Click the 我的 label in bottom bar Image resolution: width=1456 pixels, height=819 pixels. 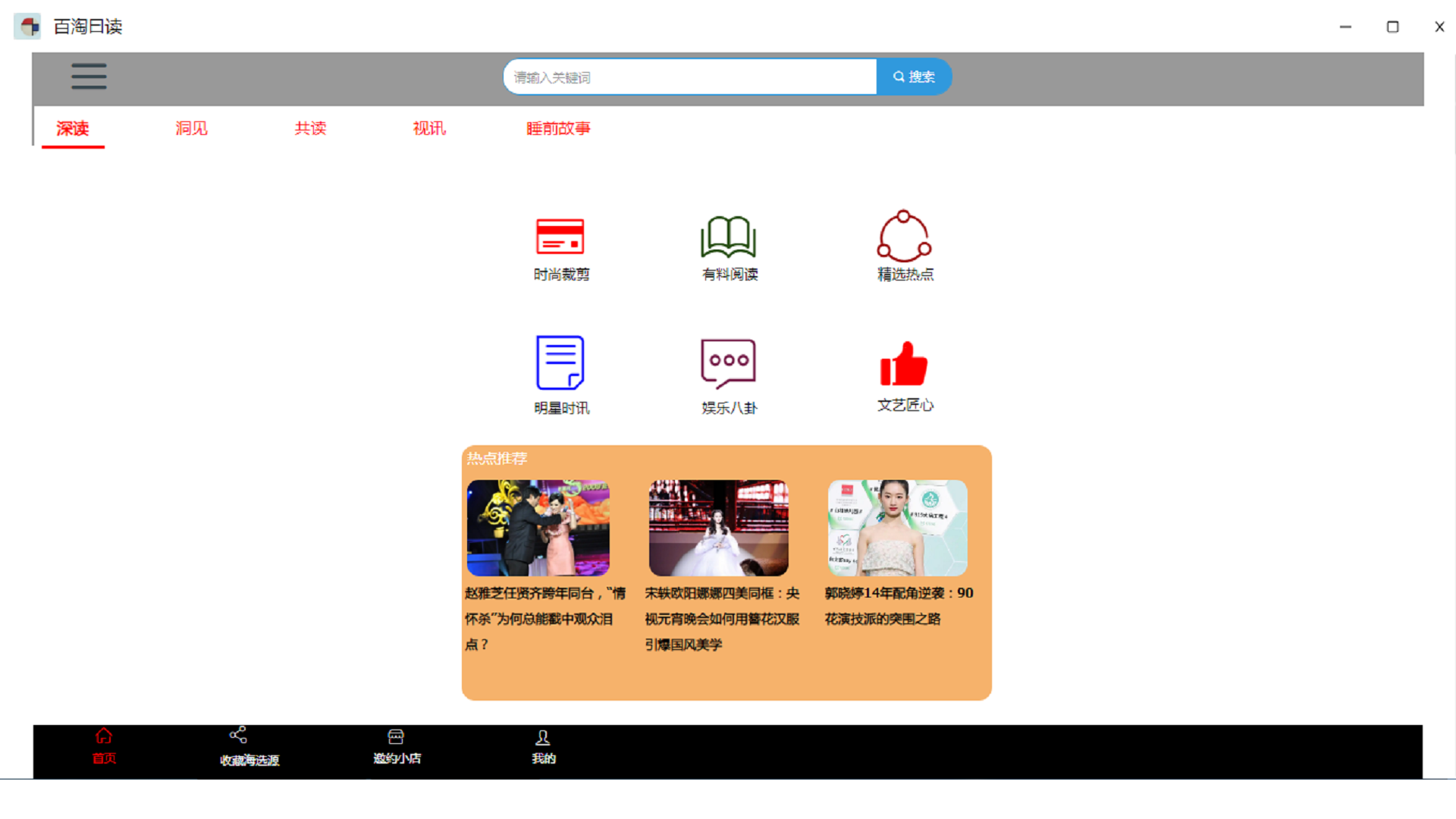coord(544,758)
